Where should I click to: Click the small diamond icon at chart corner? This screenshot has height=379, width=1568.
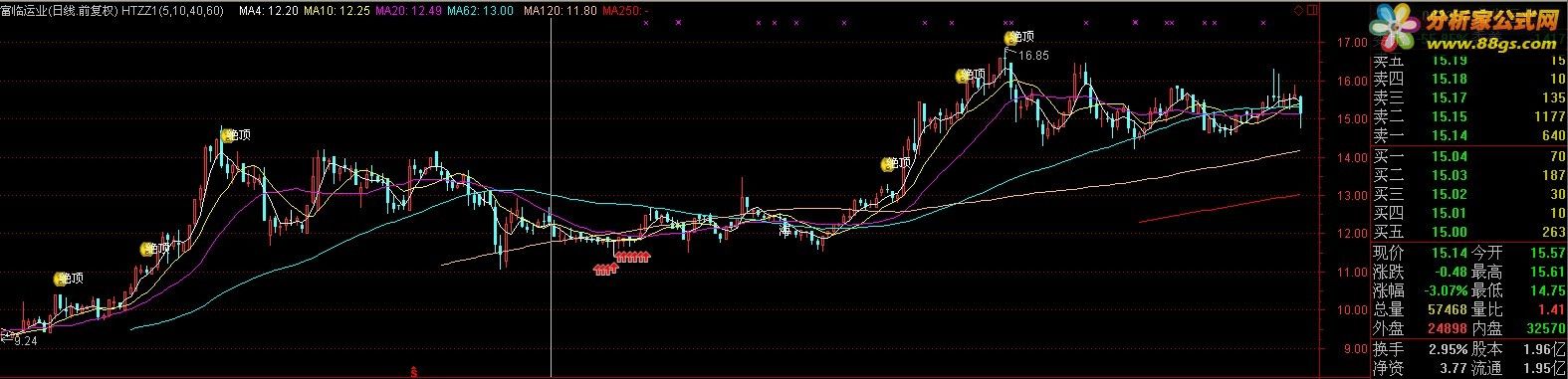1298,9
